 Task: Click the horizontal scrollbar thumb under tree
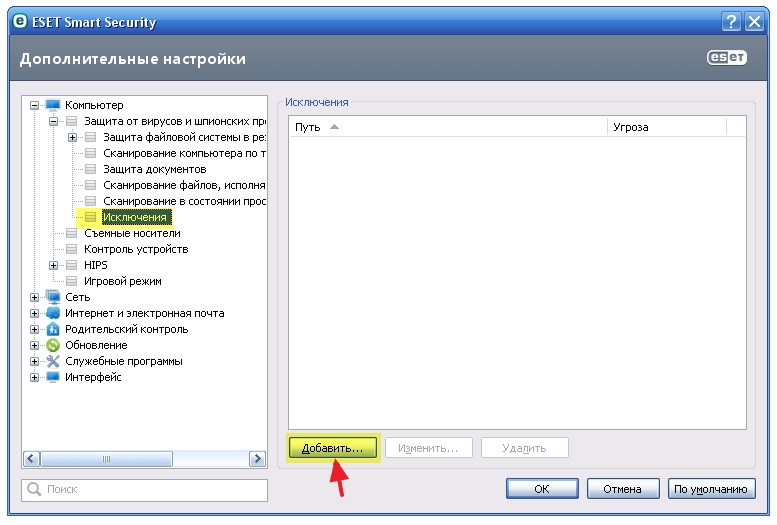point(106,459)
